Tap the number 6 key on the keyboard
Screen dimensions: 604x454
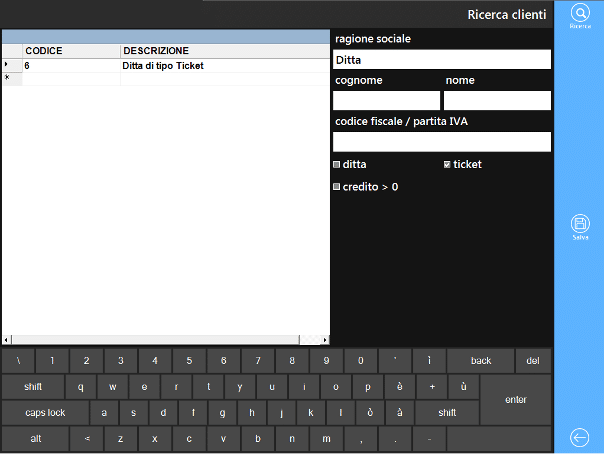coord(223,360)
